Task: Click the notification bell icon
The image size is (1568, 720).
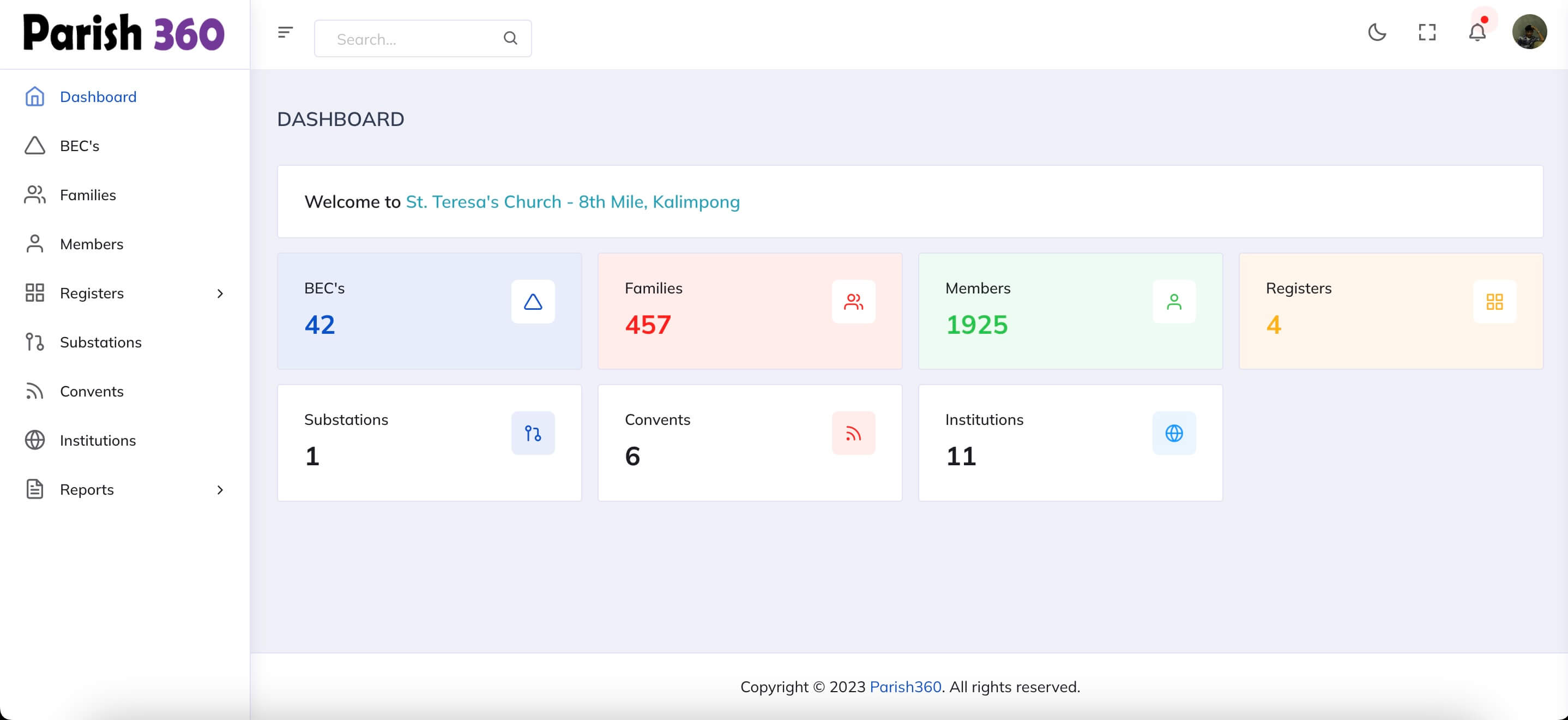Action: coord(1477,32)
